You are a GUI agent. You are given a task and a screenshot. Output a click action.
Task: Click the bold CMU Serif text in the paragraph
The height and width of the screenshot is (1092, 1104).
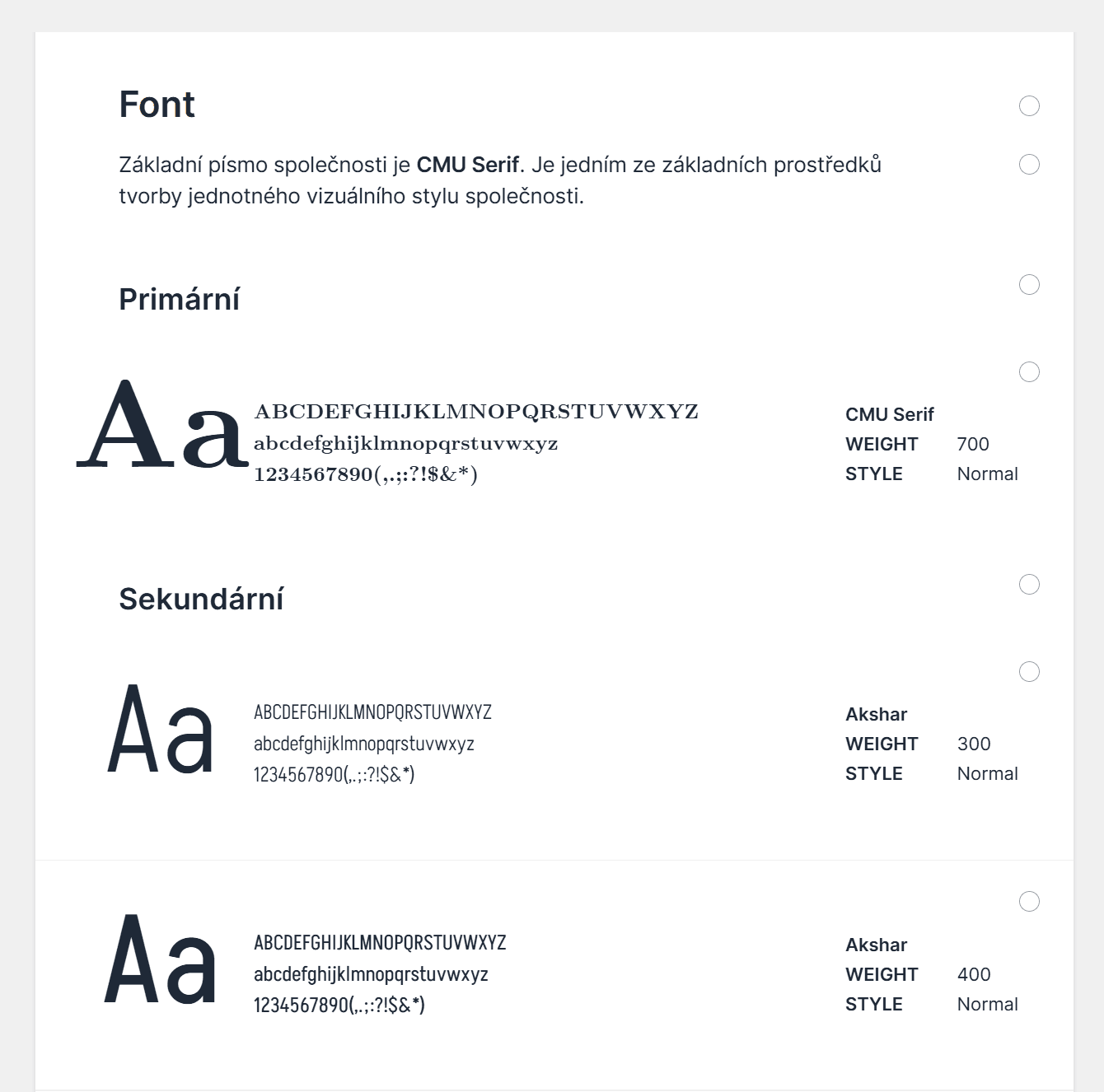(x=467, y=165)
